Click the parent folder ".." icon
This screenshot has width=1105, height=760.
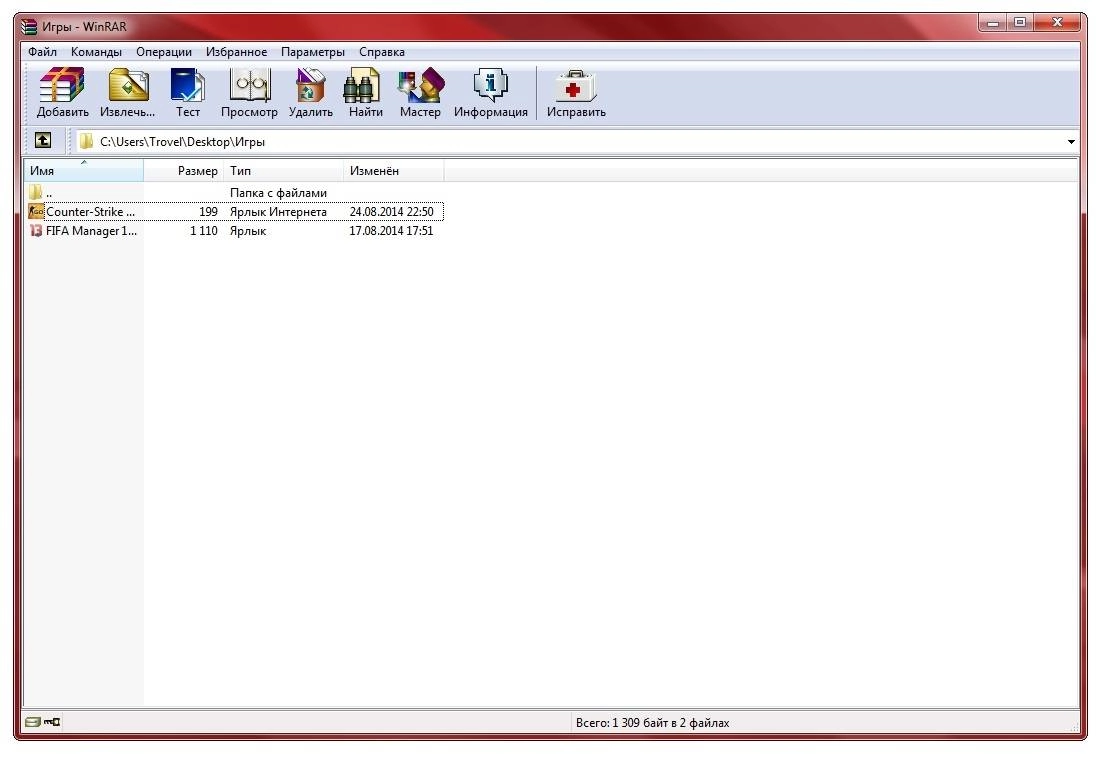click(x=36, y=192)
